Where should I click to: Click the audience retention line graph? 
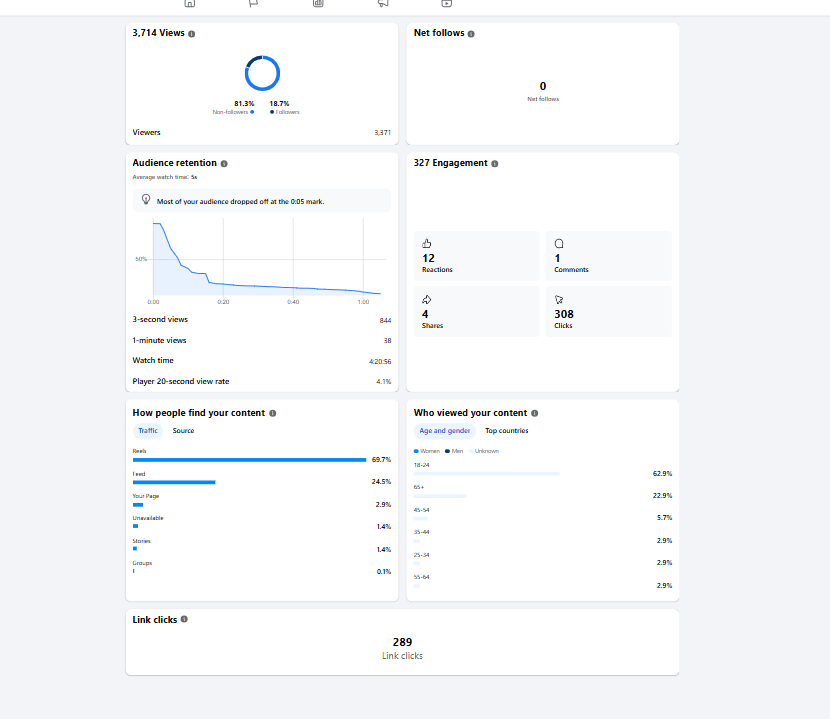267,259
